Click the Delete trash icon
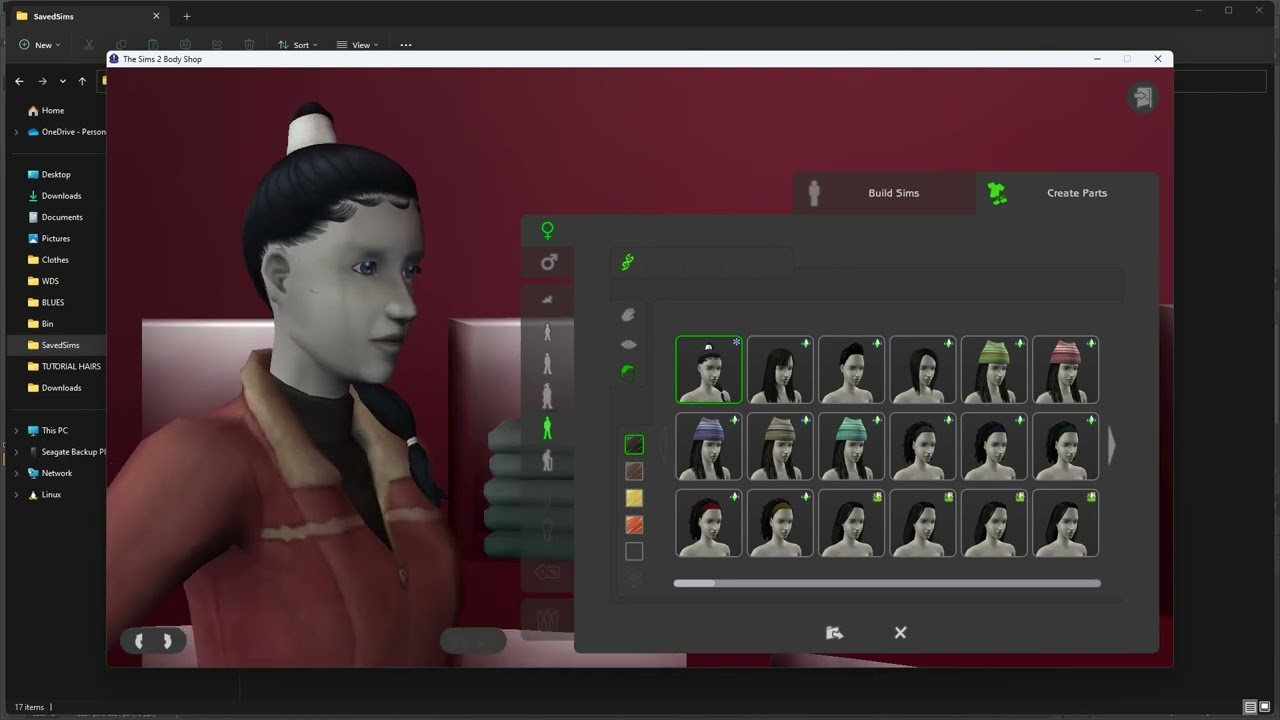 [x=249, y=45]
